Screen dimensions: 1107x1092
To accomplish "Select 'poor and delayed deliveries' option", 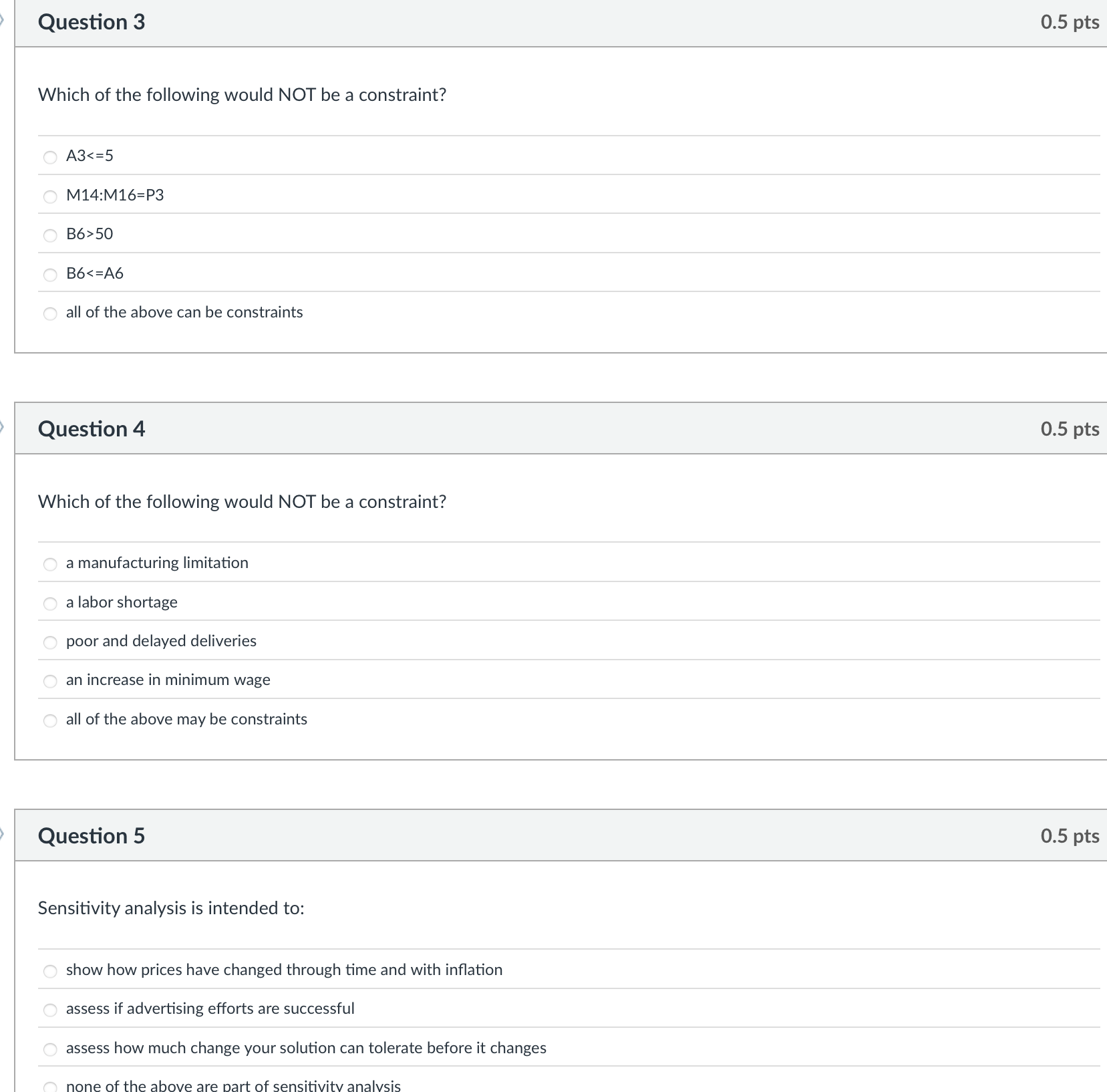I will click(x=50, y=642).
